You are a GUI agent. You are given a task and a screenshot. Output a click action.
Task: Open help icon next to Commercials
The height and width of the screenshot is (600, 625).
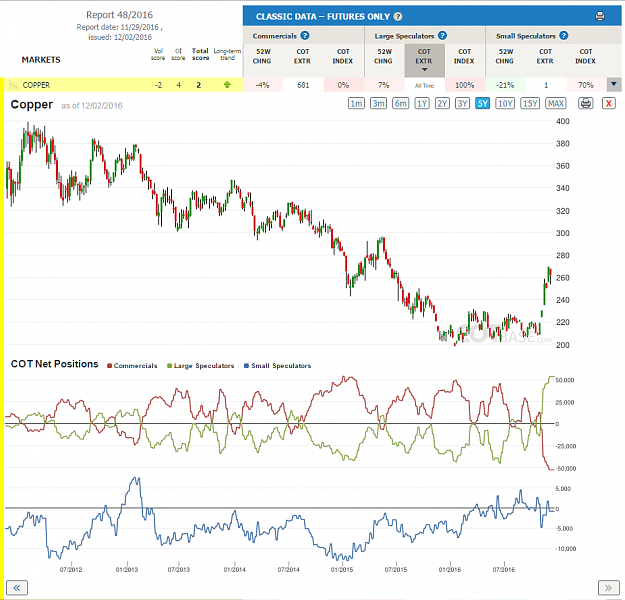[305, 35]
